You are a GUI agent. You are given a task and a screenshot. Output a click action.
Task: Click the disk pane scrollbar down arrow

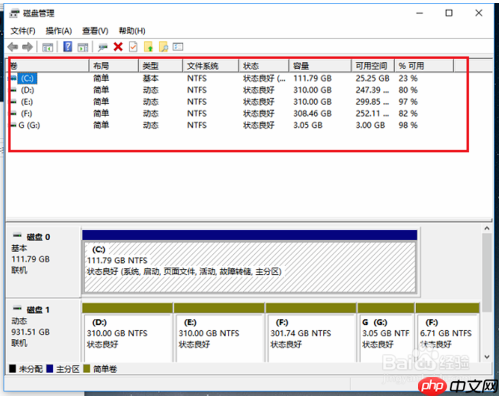(487, 357)
